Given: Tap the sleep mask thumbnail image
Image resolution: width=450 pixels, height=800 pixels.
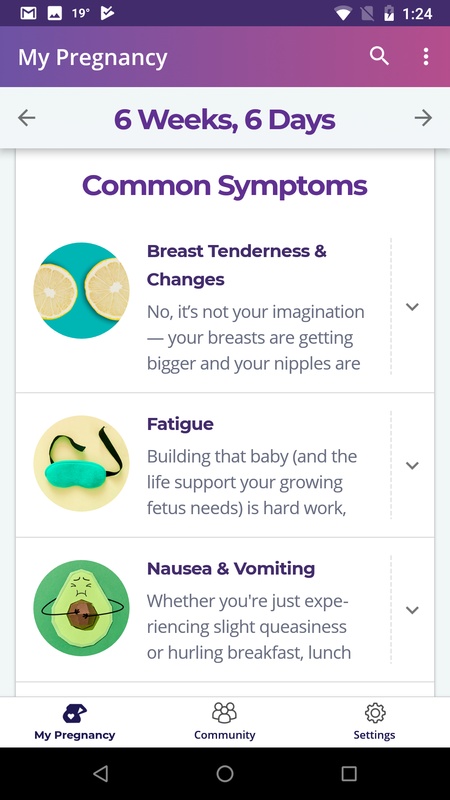Looking at the screenshot, I should point(81,463).
